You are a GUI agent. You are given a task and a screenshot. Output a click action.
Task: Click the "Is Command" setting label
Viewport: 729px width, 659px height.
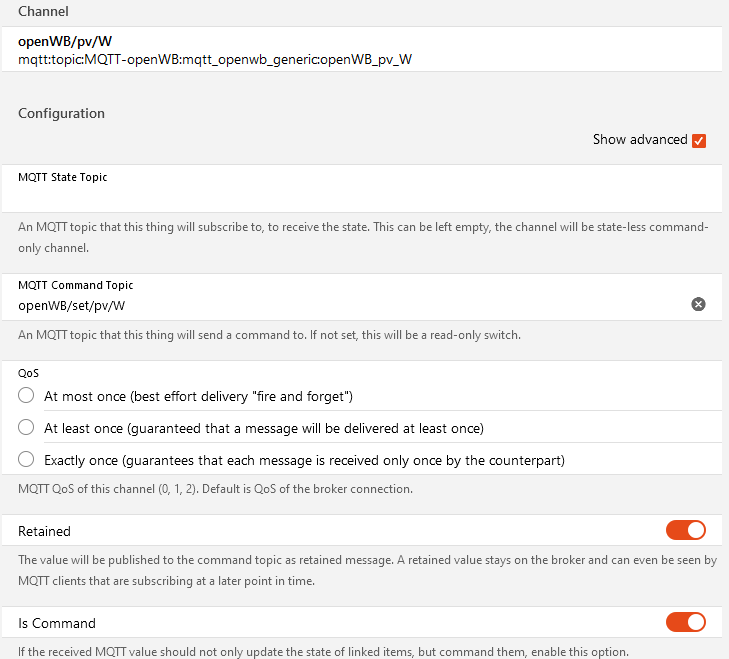(57, 623)
